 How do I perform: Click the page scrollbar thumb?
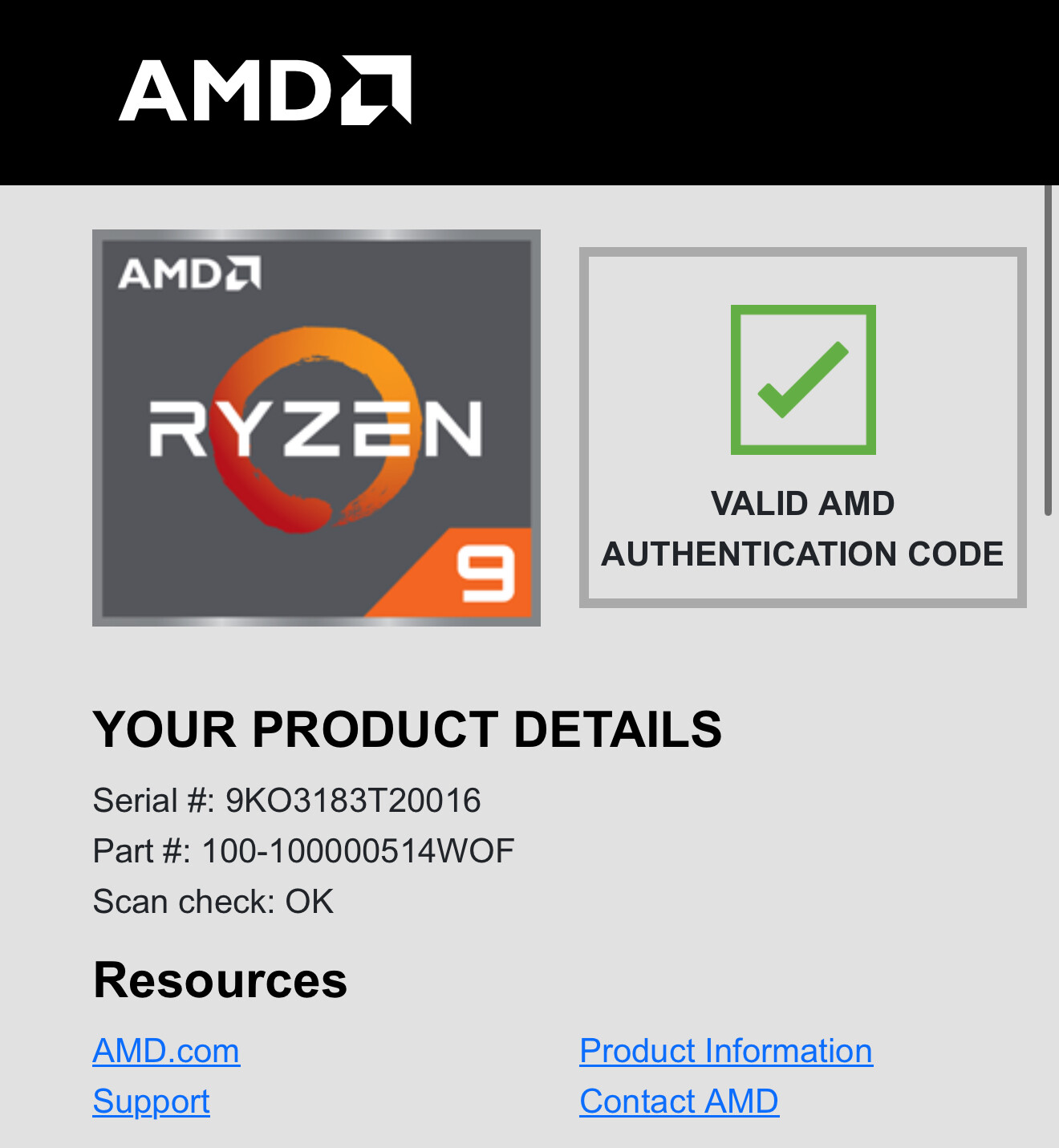pos(1048,350)
